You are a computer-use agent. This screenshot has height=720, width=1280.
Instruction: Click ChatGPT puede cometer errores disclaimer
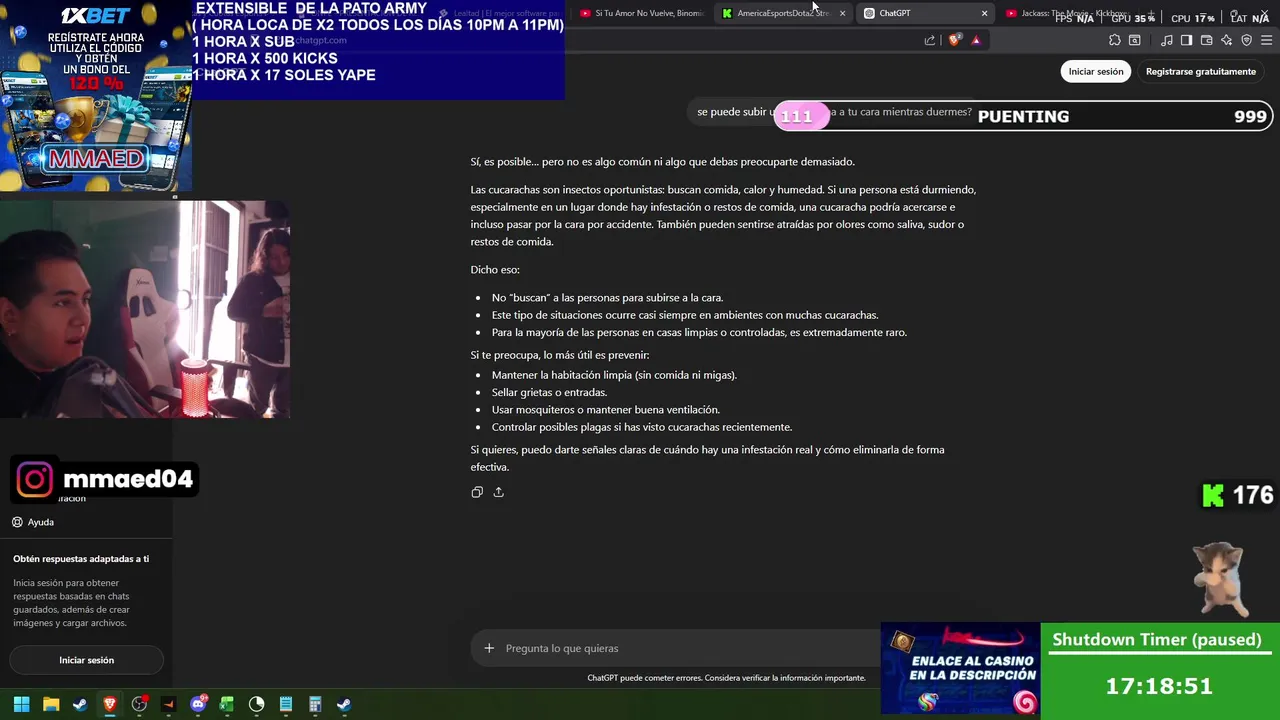(726, 678)
